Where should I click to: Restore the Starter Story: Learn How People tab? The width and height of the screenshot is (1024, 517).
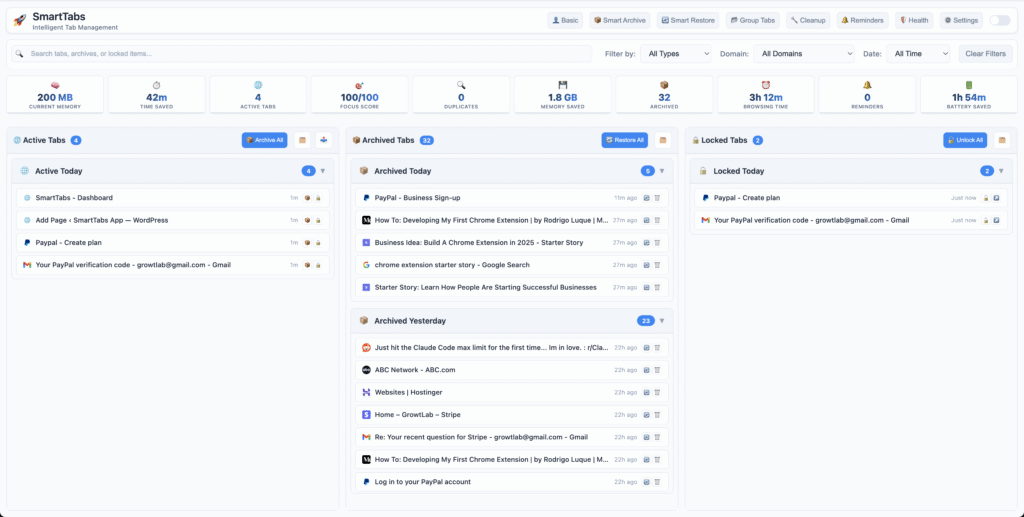647,287
